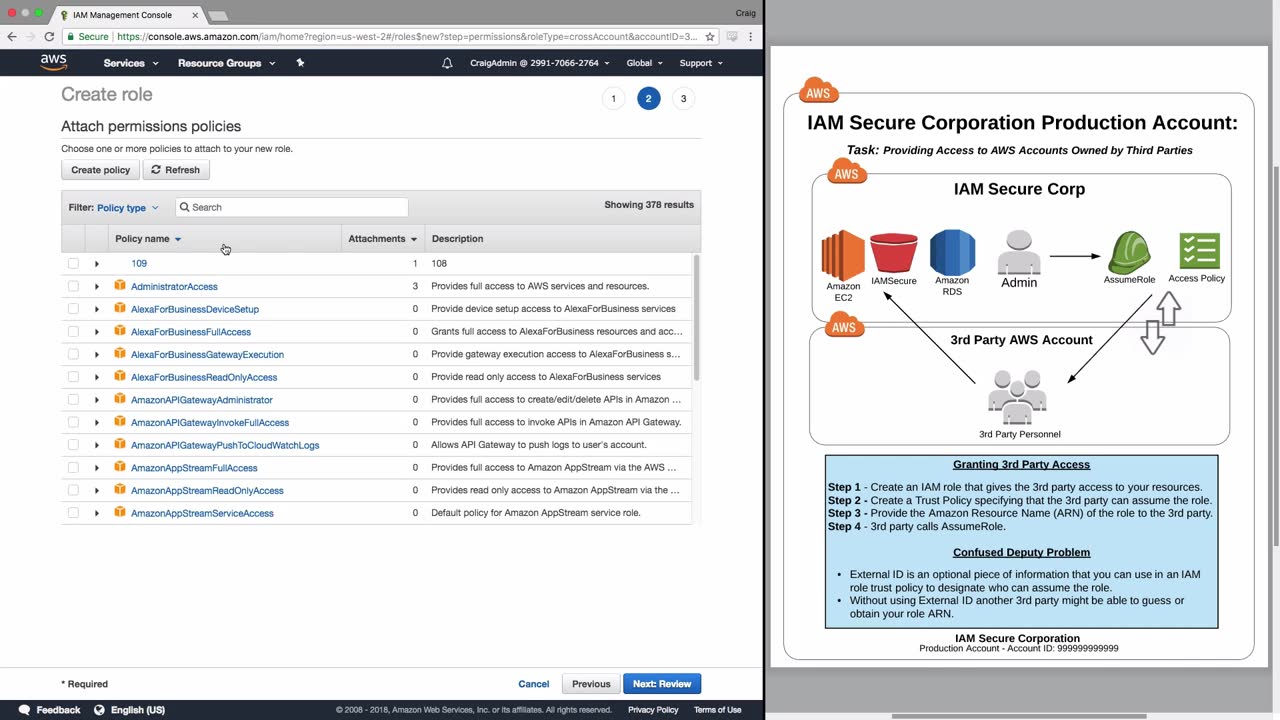This screenshot has width=1280, height=720.
Task: Expand the AlexaForBusinessGatewayExecution row arrow
Action: pyautogui.click(x=97, y=354)
